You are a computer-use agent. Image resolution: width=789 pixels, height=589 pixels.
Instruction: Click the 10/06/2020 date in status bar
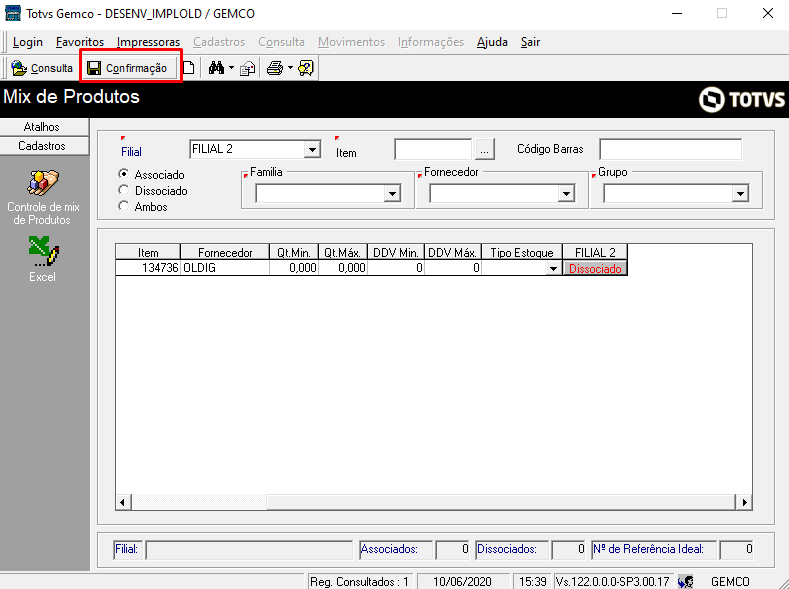[x=462, y=582]
